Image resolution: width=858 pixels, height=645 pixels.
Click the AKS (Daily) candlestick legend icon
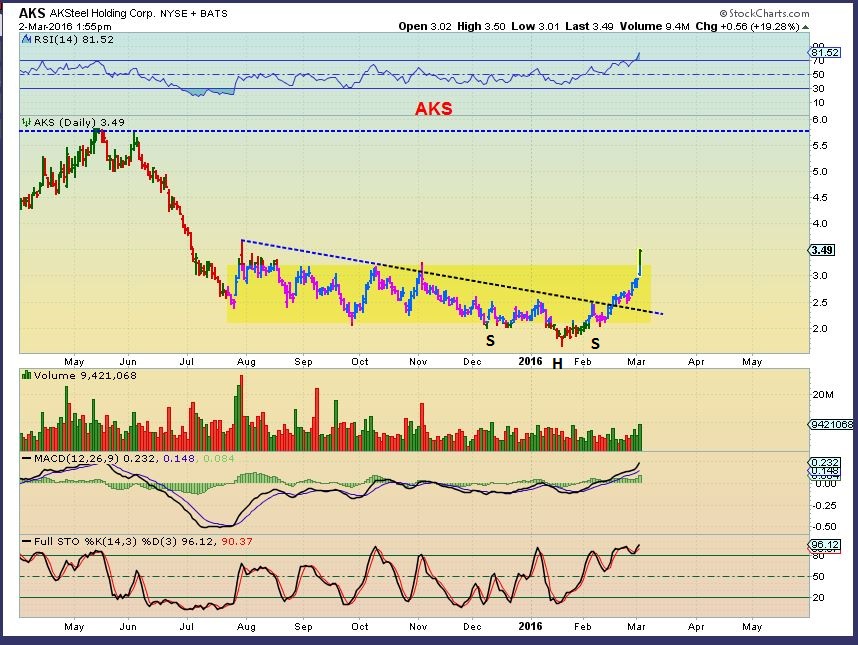click(x=26, y=123)
